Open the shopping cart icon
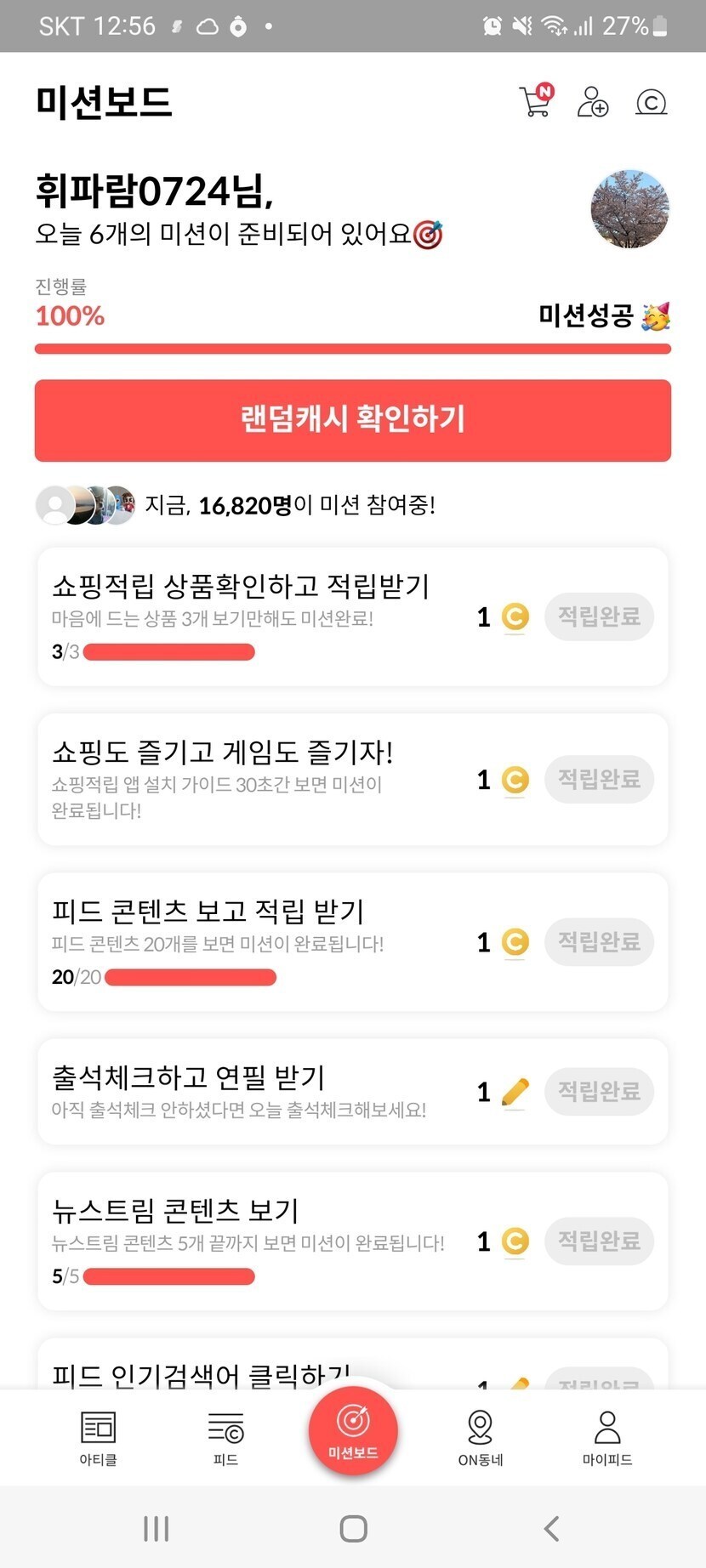 536,101
